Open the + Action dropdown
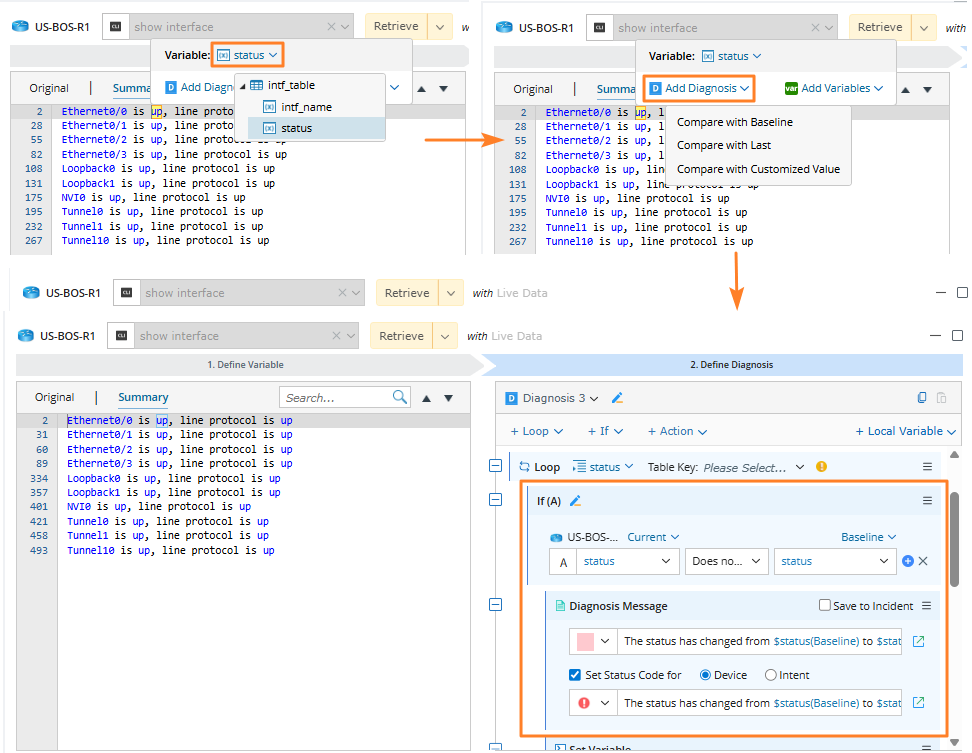This screenshot has width=972, height=753. (677, 431)
